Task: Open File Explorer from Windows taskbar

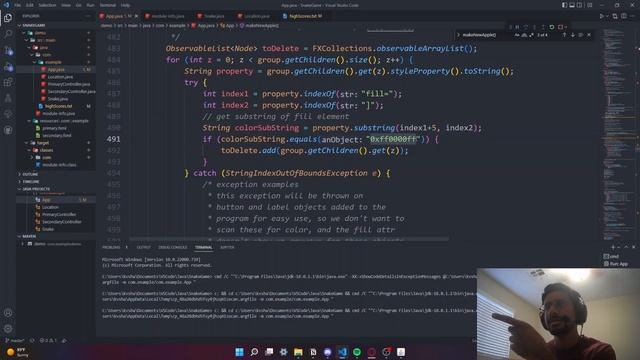Action: [x=298, y=352]
